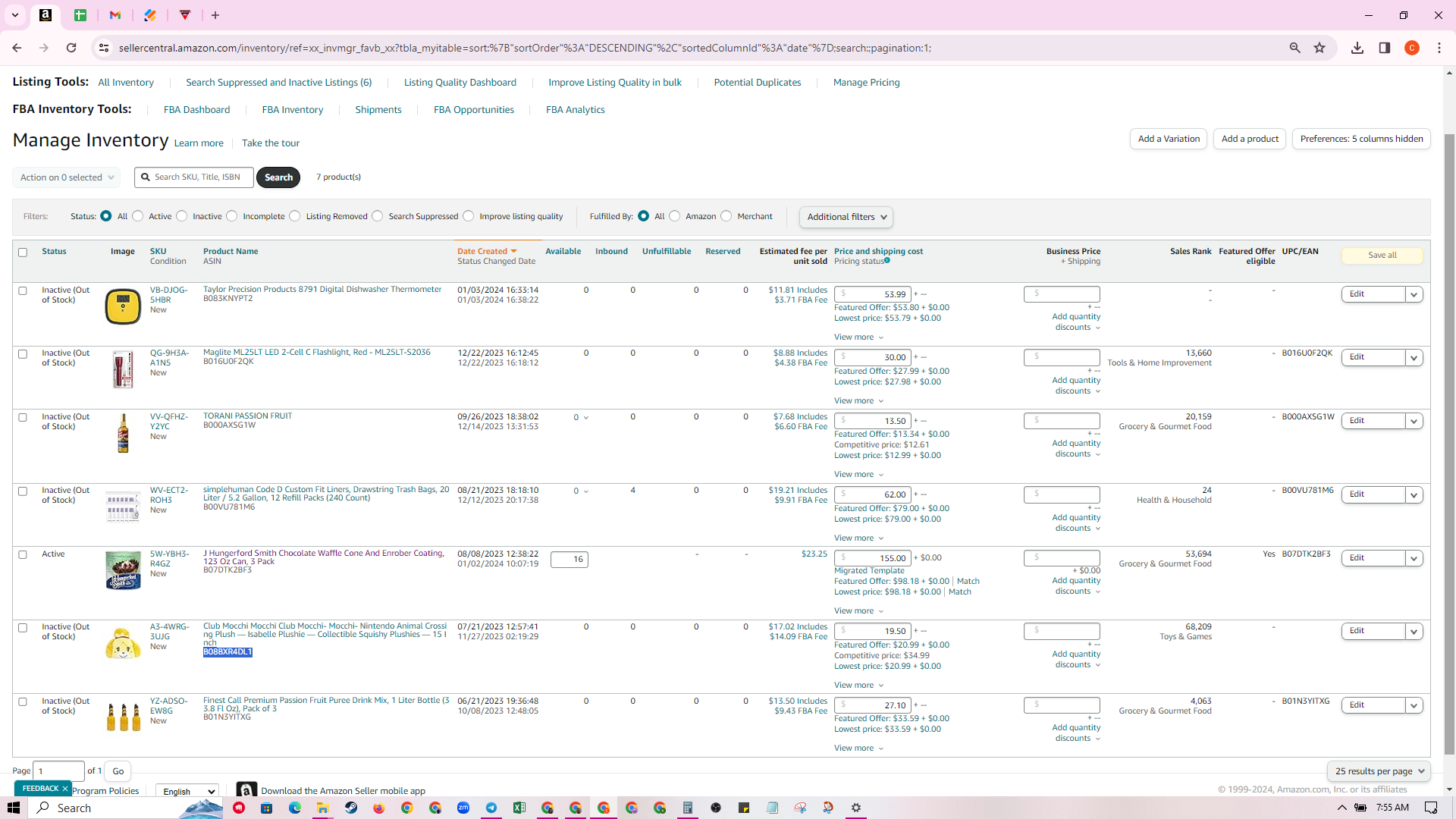1456x819 pixels.
Task: Click the Pricing status info icon
Action: (x=887, y=261)
